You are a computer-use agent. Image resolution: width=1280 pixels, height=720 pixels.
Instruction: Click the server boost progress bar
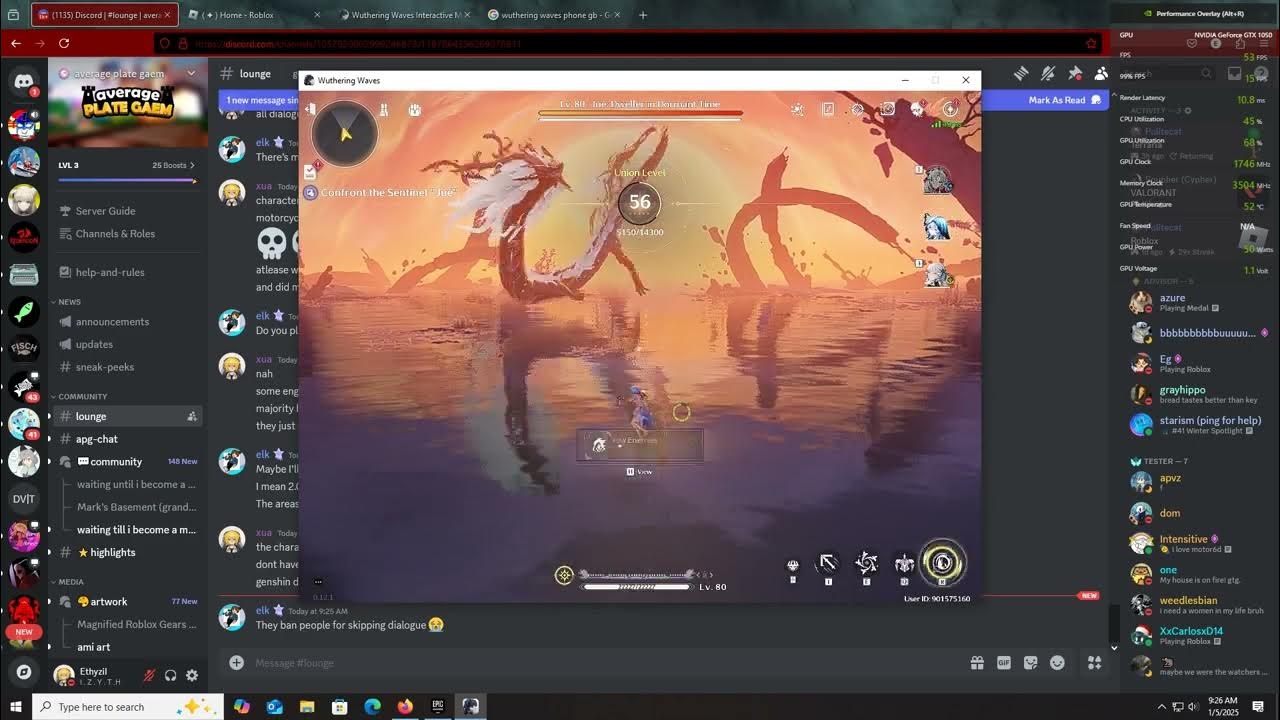[126, 180]
